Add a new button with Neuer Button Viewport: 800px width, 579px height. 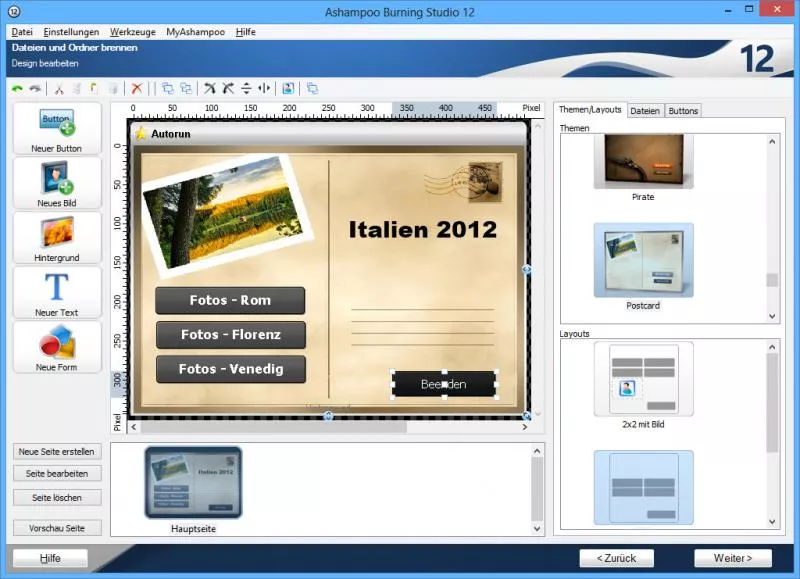(x=57, y=129)
